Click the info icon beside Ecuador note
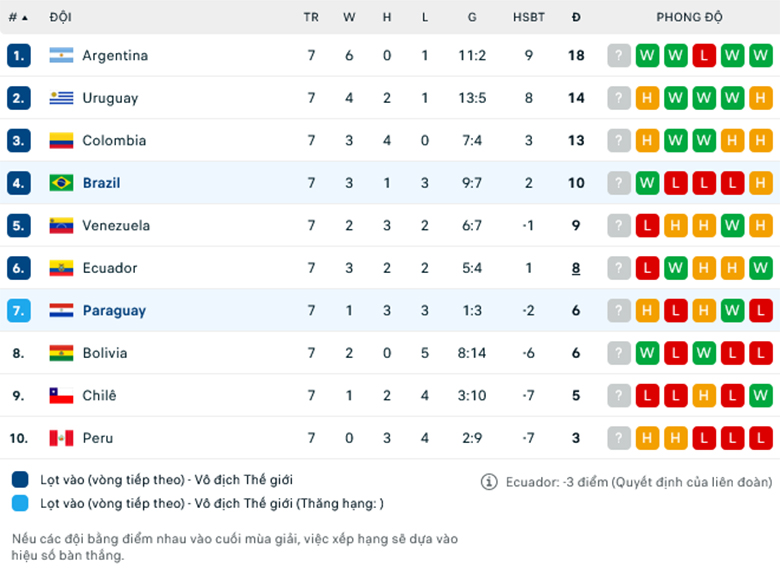Viewport: 780px width, 568px height. (489, 481)
